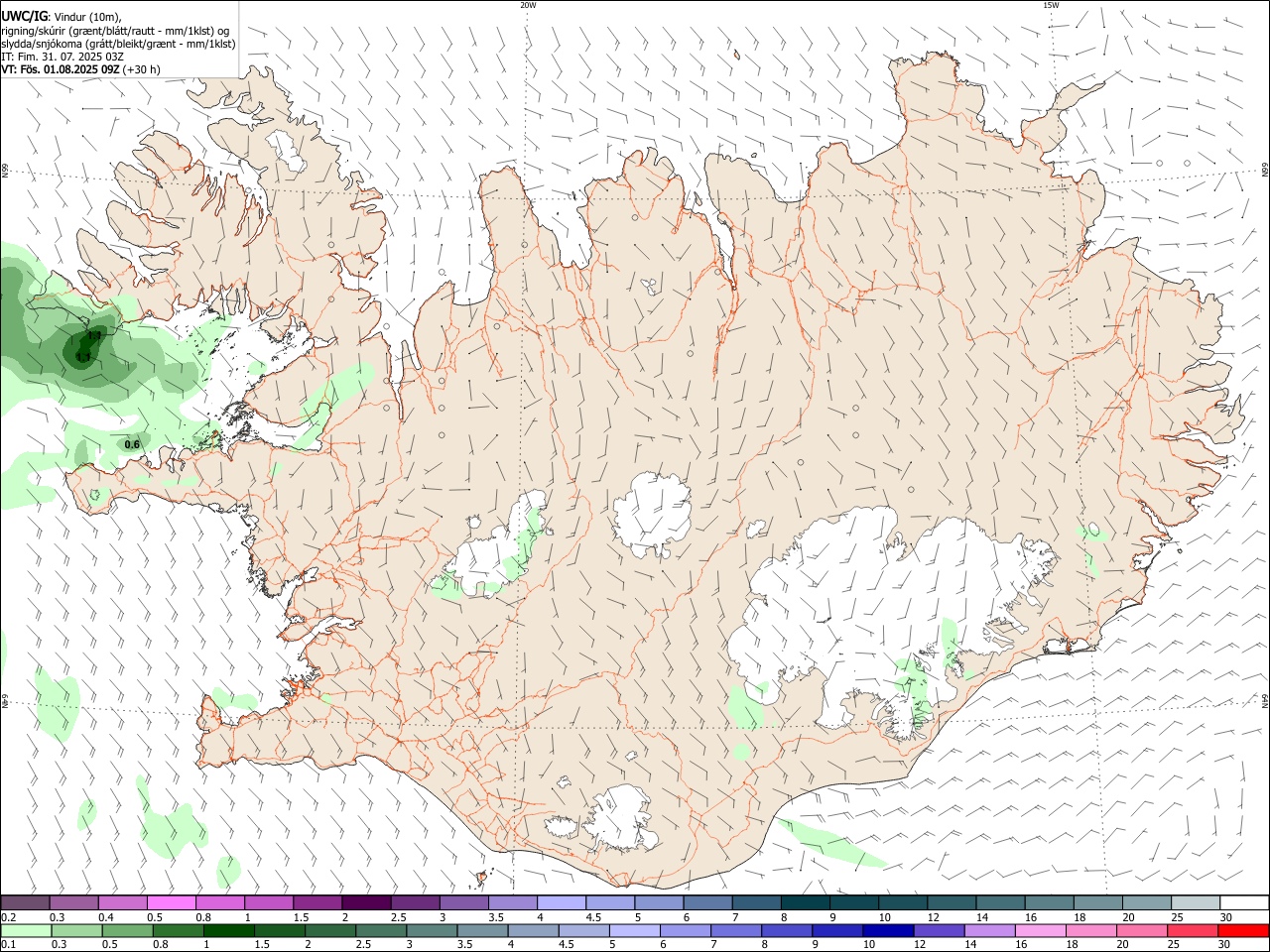Click the bright red 30 legend swatch
Screen dimensions: 1270x952
1243,931
